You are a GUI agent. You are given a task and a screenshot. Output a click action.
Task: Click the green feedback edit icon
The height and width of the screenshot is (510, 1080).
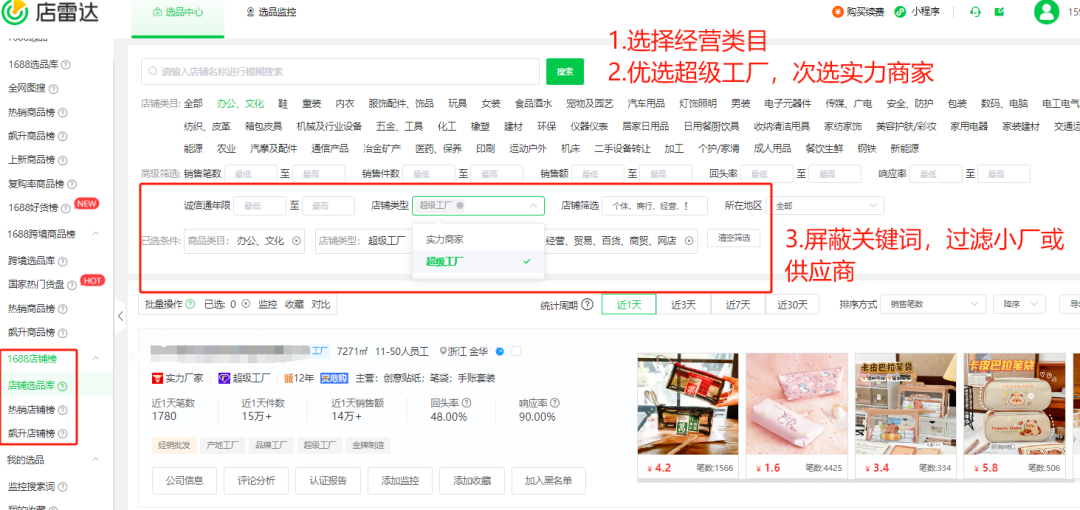coord(999,12)
